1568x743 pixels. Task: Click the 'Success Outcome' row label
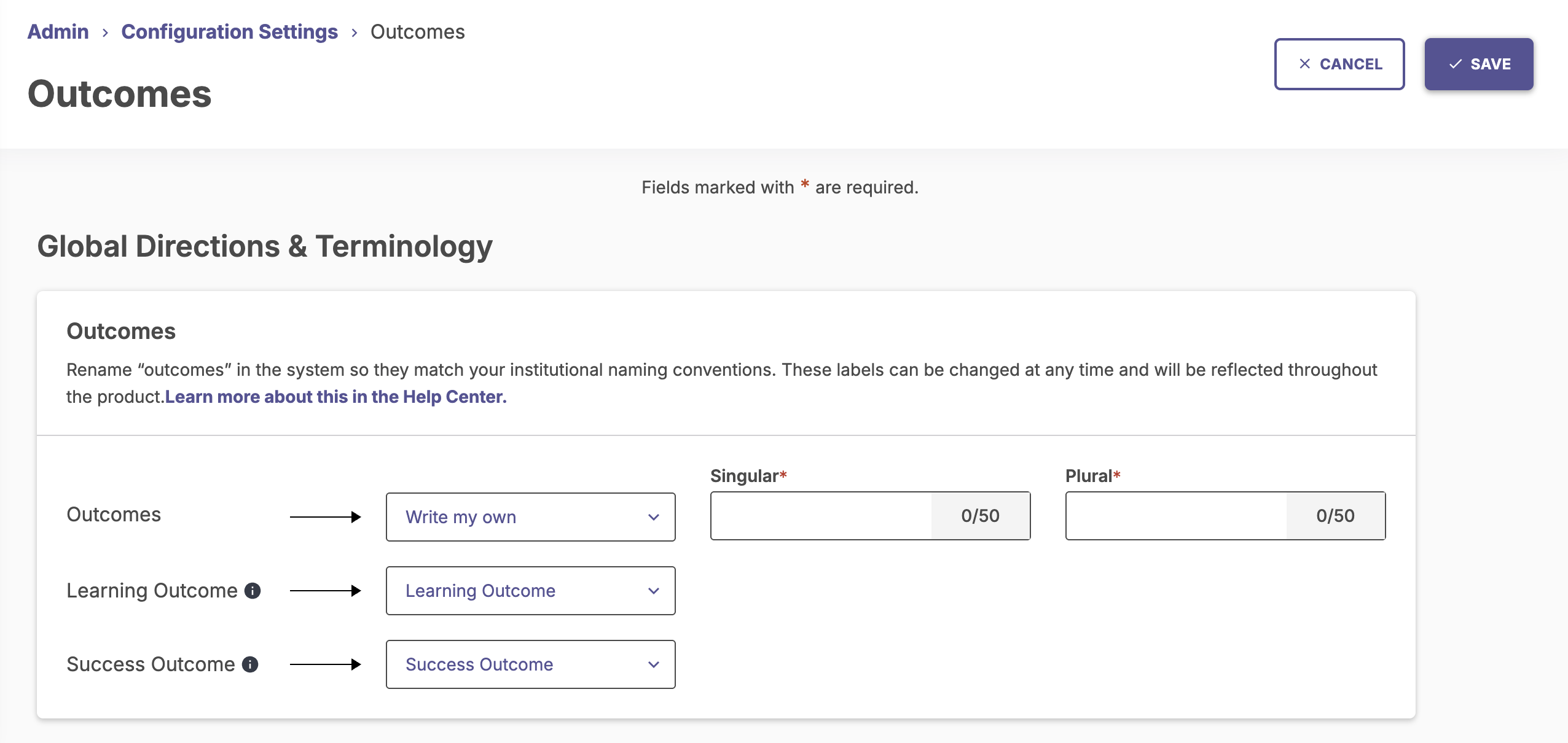click(x=151, y=664)
